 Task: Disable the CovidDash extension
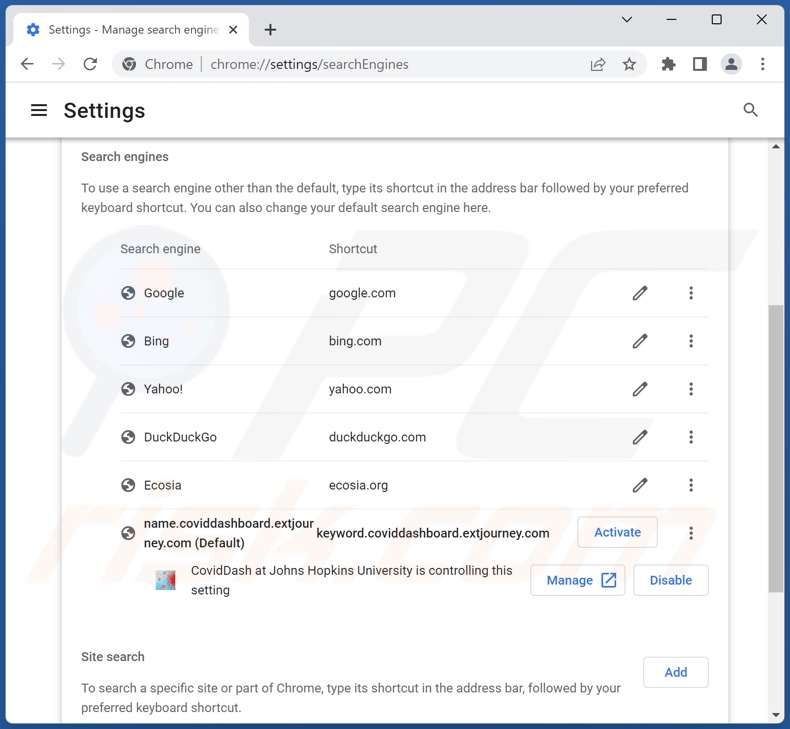coord(671,580)
